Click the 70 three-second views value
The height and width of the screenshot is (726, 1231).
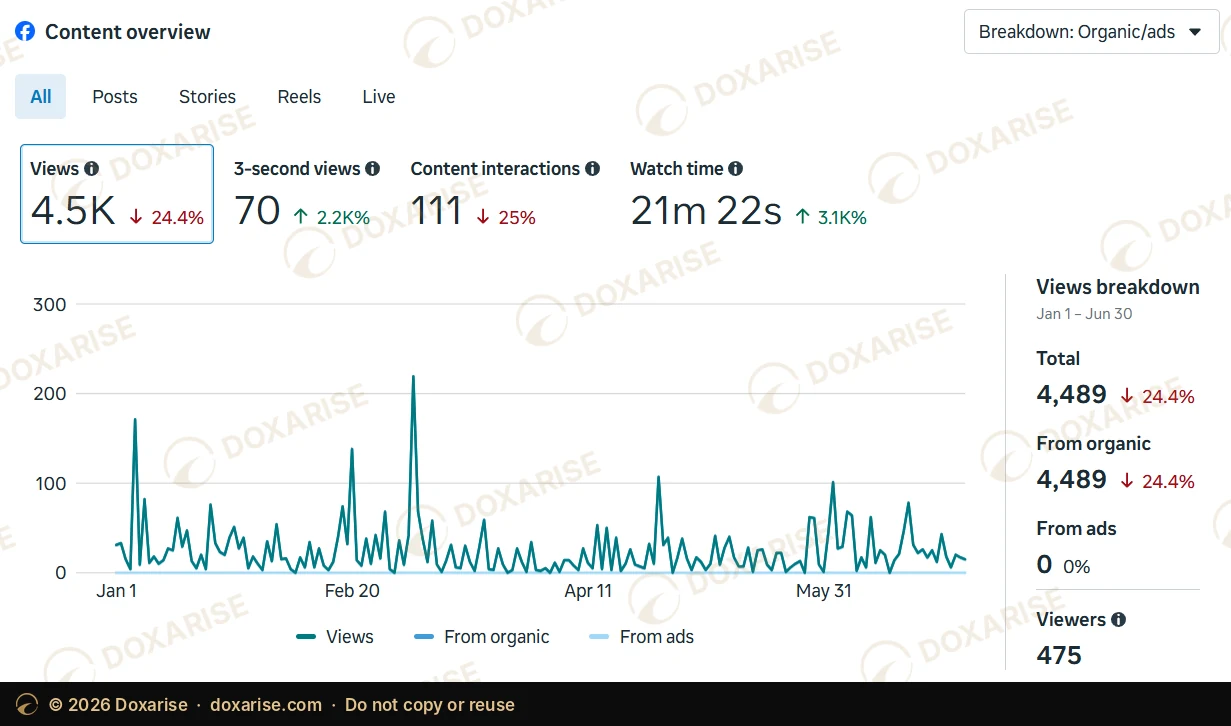click(257, 211)
